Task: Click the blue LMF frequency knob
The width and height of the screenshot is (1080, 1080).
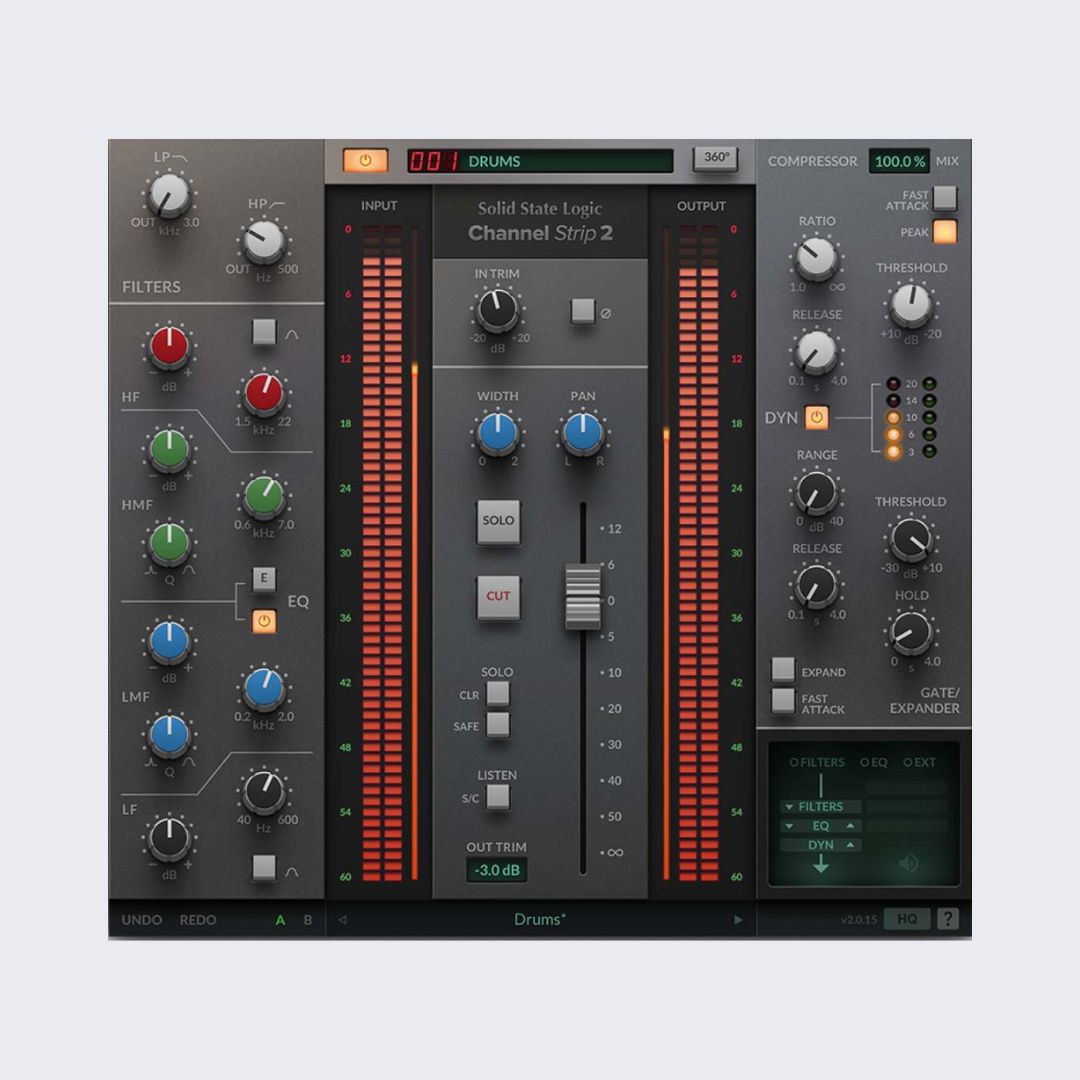Action: [264, 688]
